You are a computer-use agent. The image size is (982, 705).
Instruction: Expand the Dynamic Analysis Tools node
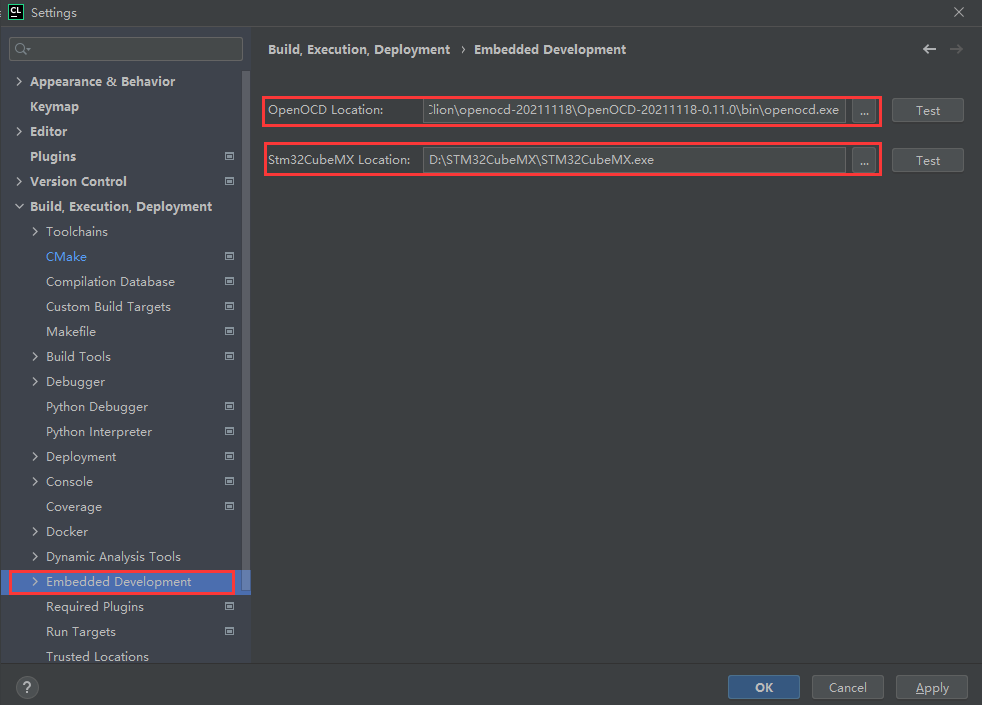[x=35, y=557]
